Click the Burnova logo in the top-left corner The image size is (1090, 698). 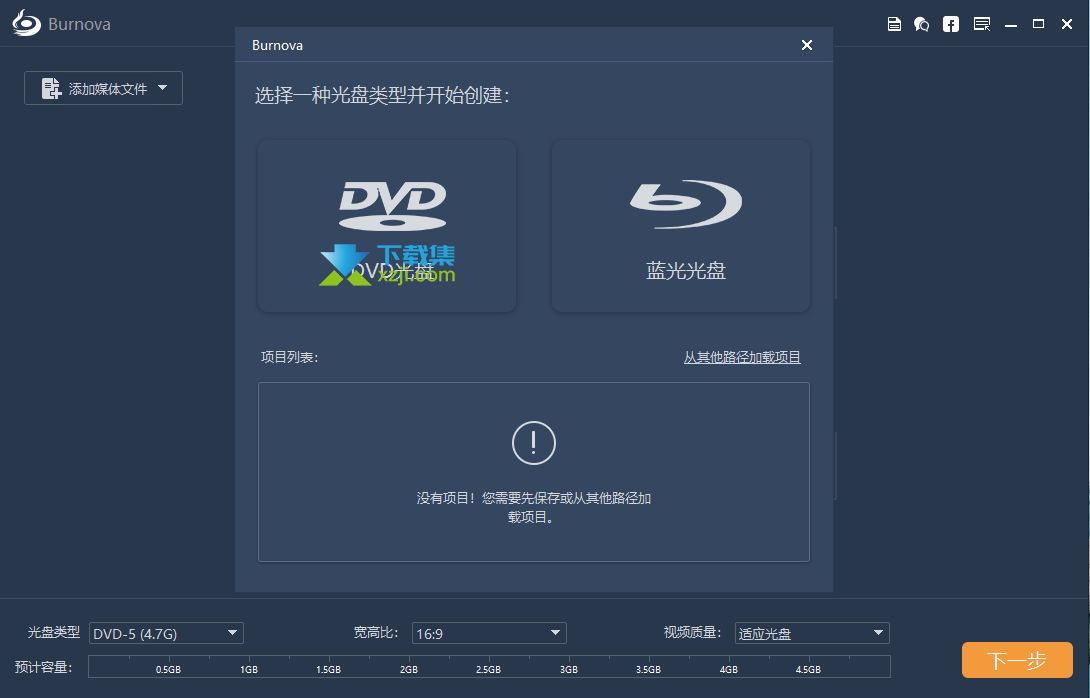[x=27, y=24]
